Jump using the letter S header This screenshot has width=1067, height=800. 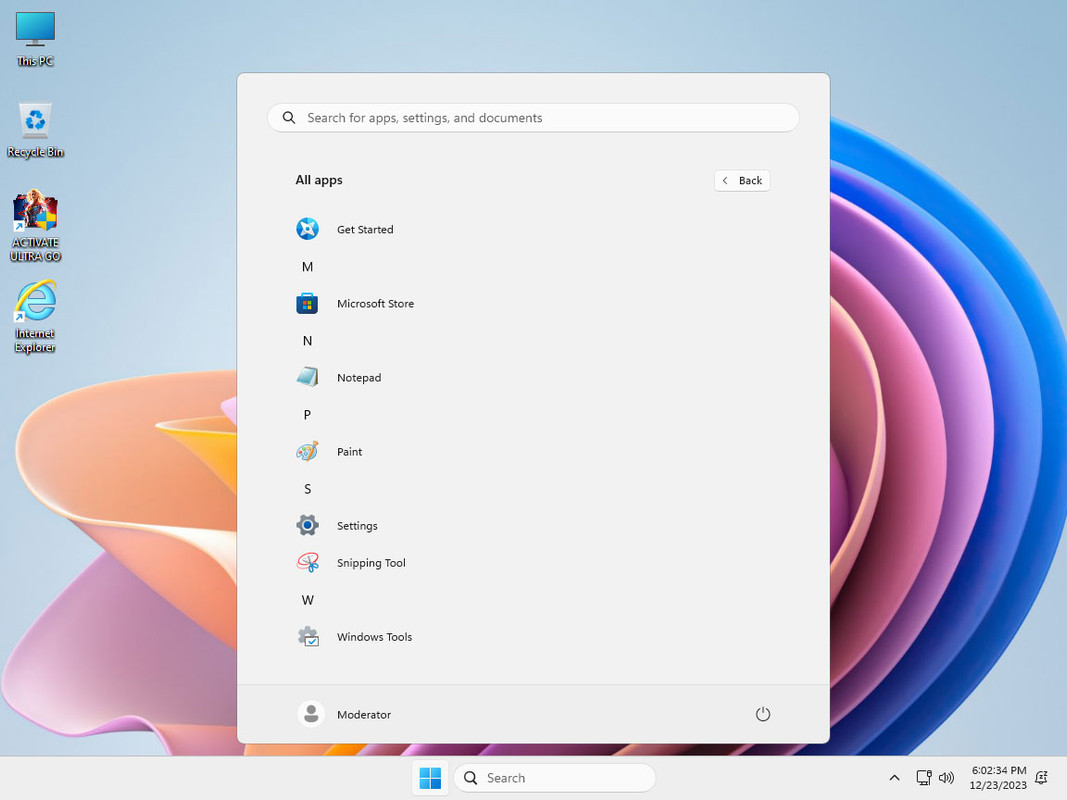point(308,488)
